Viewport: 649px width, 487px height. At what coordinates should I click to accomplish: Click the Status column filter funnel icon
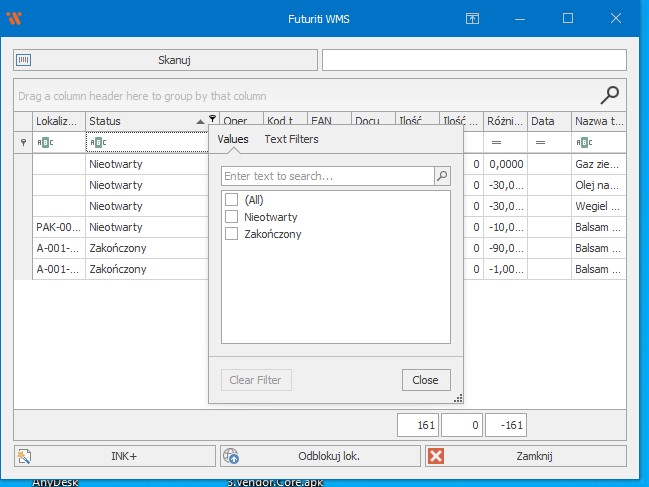[212, 120]
